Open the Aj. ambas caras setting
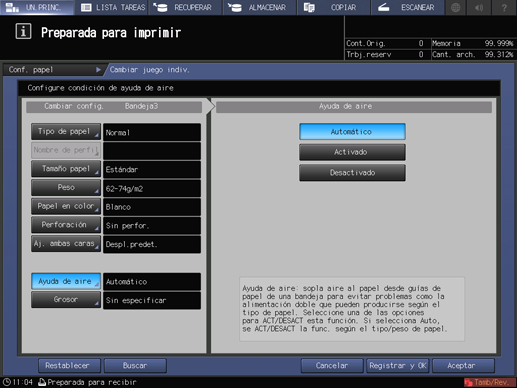This screenshot has width=517, height=388. coord(66,244)
